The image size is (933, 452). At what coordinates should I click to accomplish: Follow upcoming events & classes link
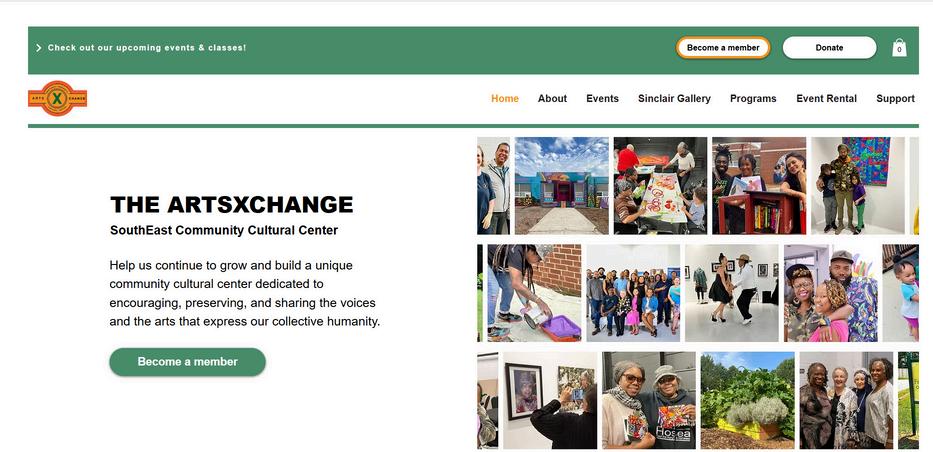tap(147, 48)
